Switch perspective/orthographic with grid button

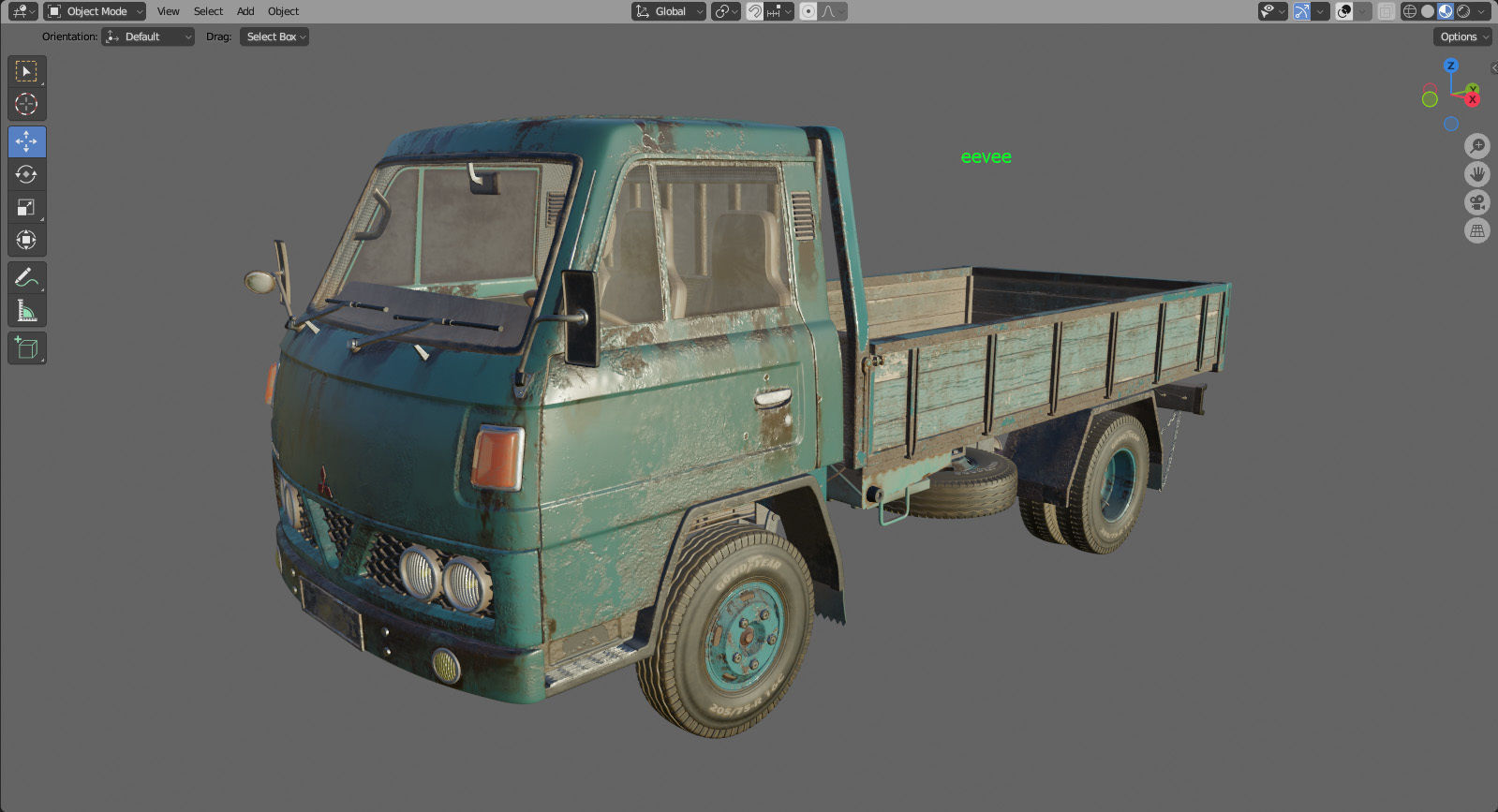(1477, 230)
